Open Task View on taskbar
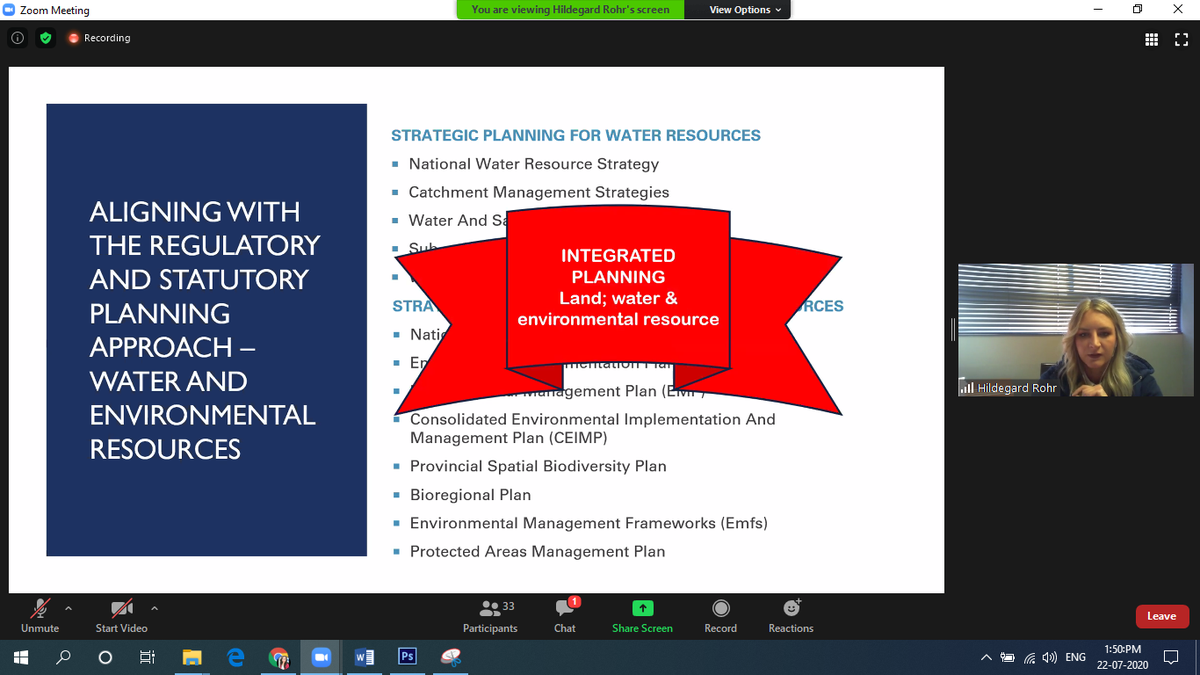 click(x=147, y=657)
